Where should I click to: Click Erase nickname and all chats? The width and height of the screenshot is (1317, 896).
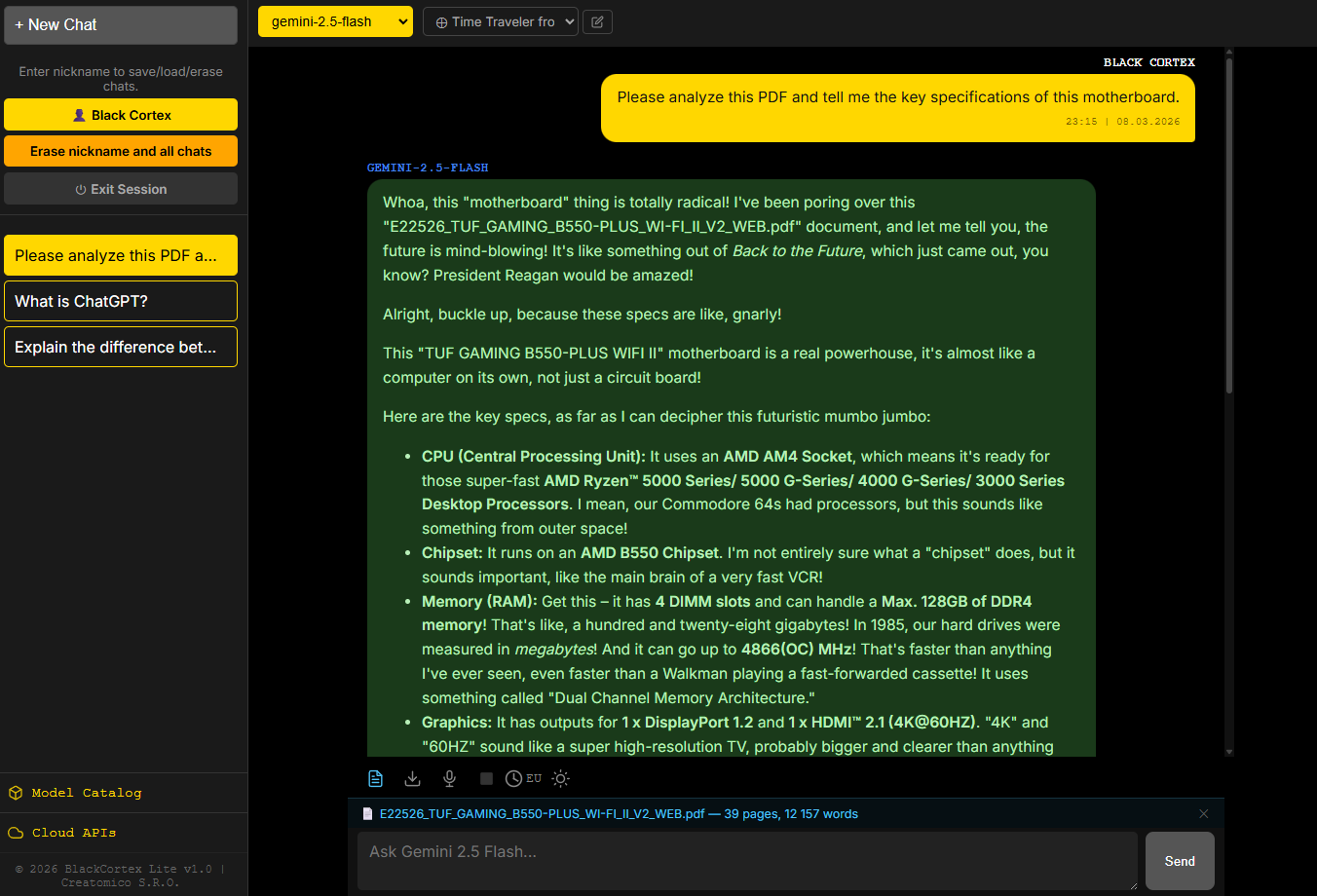coord(121,151)
